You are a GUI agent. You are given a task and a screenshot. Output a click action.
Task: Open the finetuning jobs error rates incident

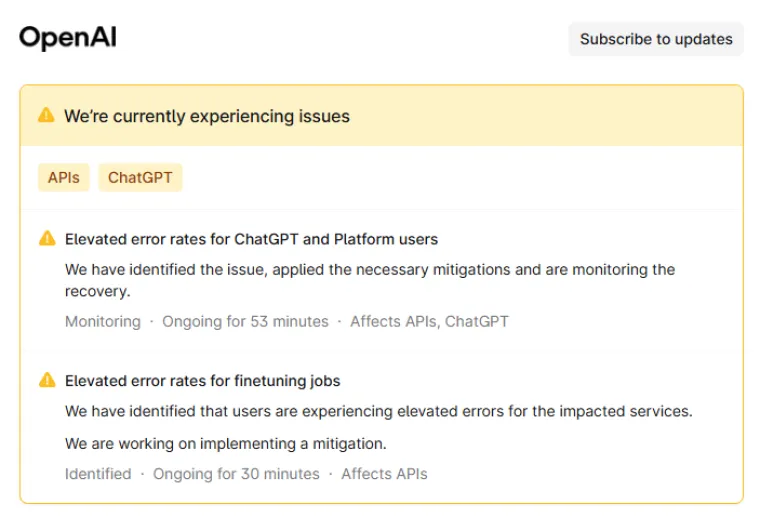click(x=202, y=381)
